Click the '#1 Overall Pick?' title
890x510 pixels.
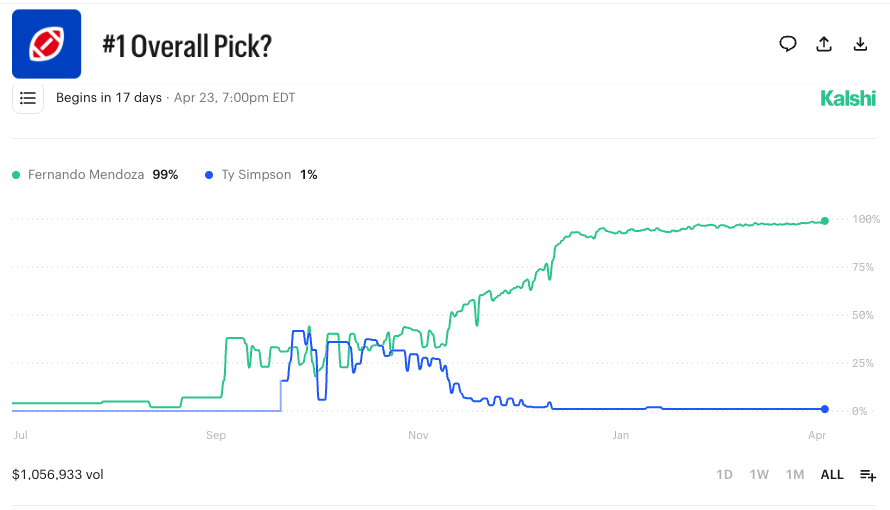(187, 46)
